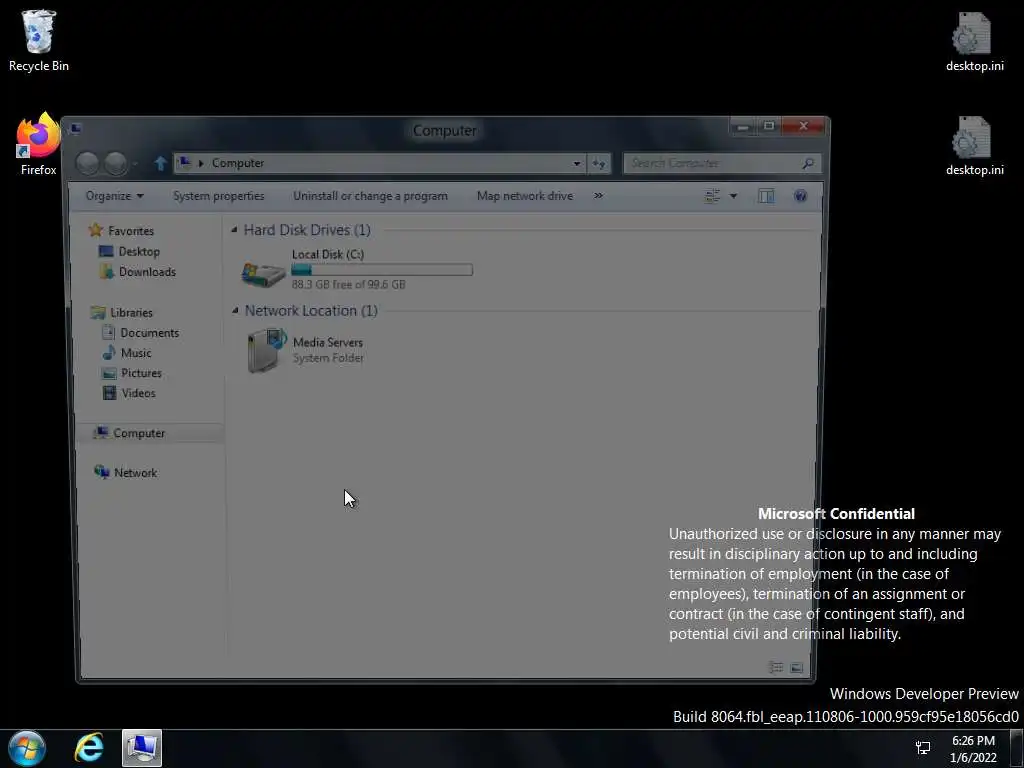The image size is (1024, 768).
Task: Refresh the Computer folder view
Action: (599, 163)
